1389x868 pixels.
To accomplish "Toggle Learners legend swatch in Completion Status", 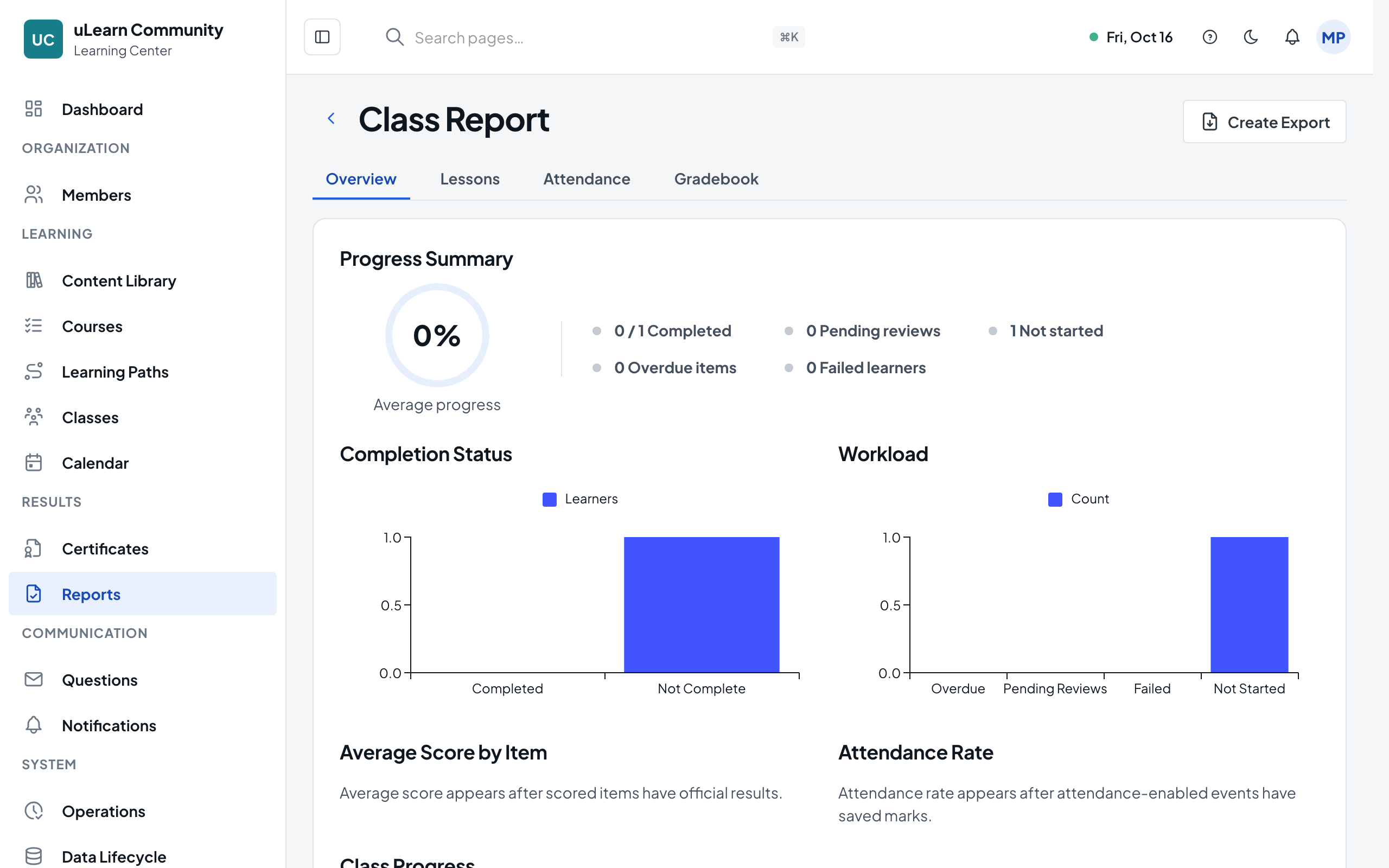I will pyautogui.click(x=549, y=500).
